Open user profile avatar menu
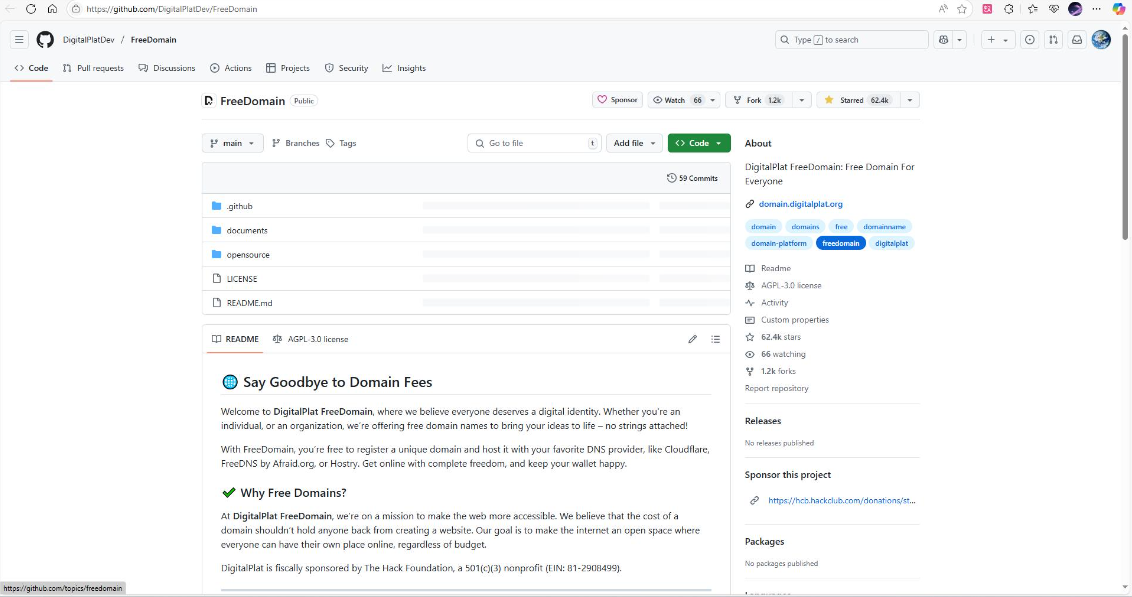Image resolution: width=1132 pixels, height=597 pixels. point(1101,40)
